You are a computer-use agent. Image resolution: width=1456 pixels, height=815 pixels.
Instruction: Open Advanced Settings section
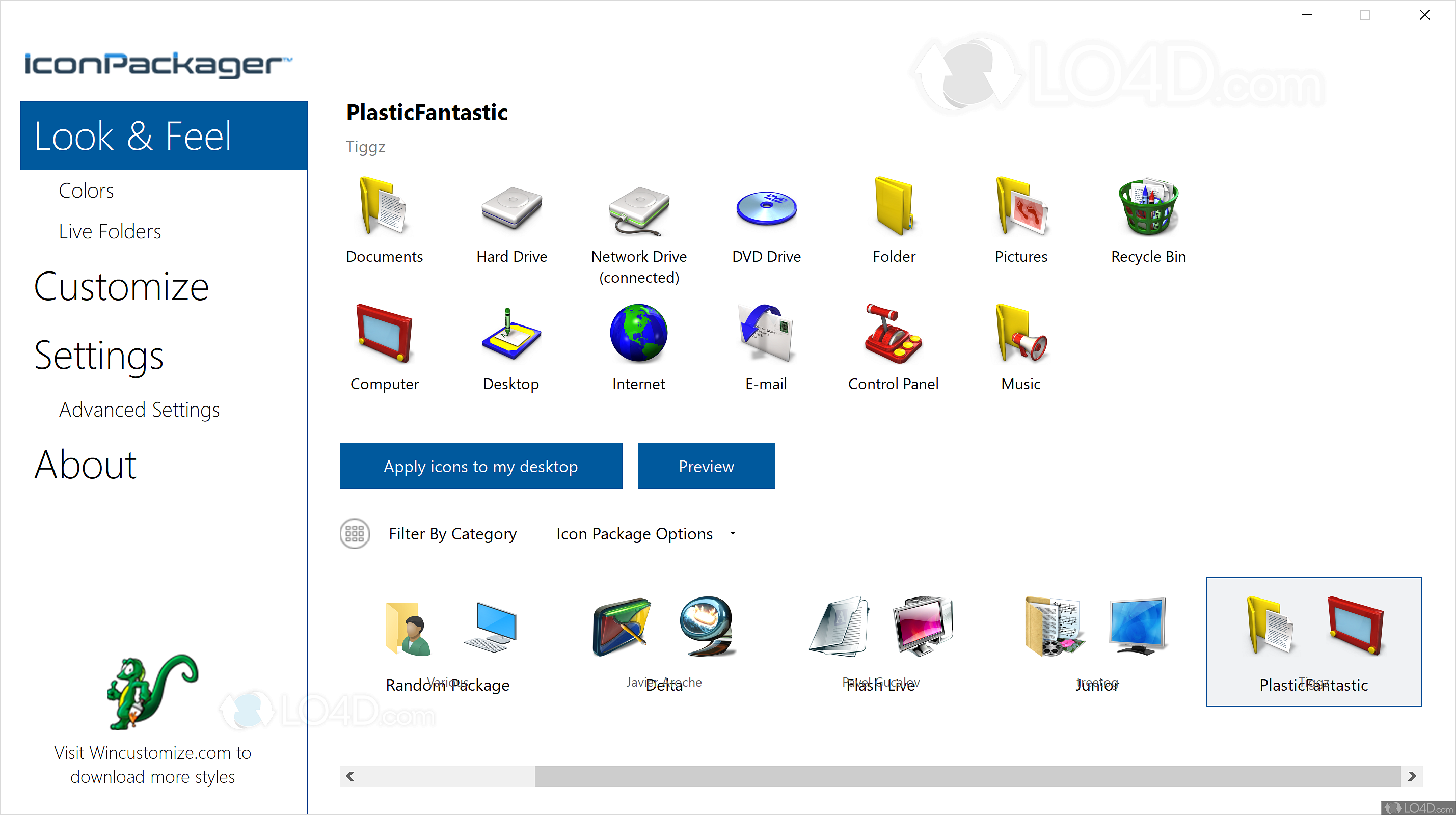[140, 408]
